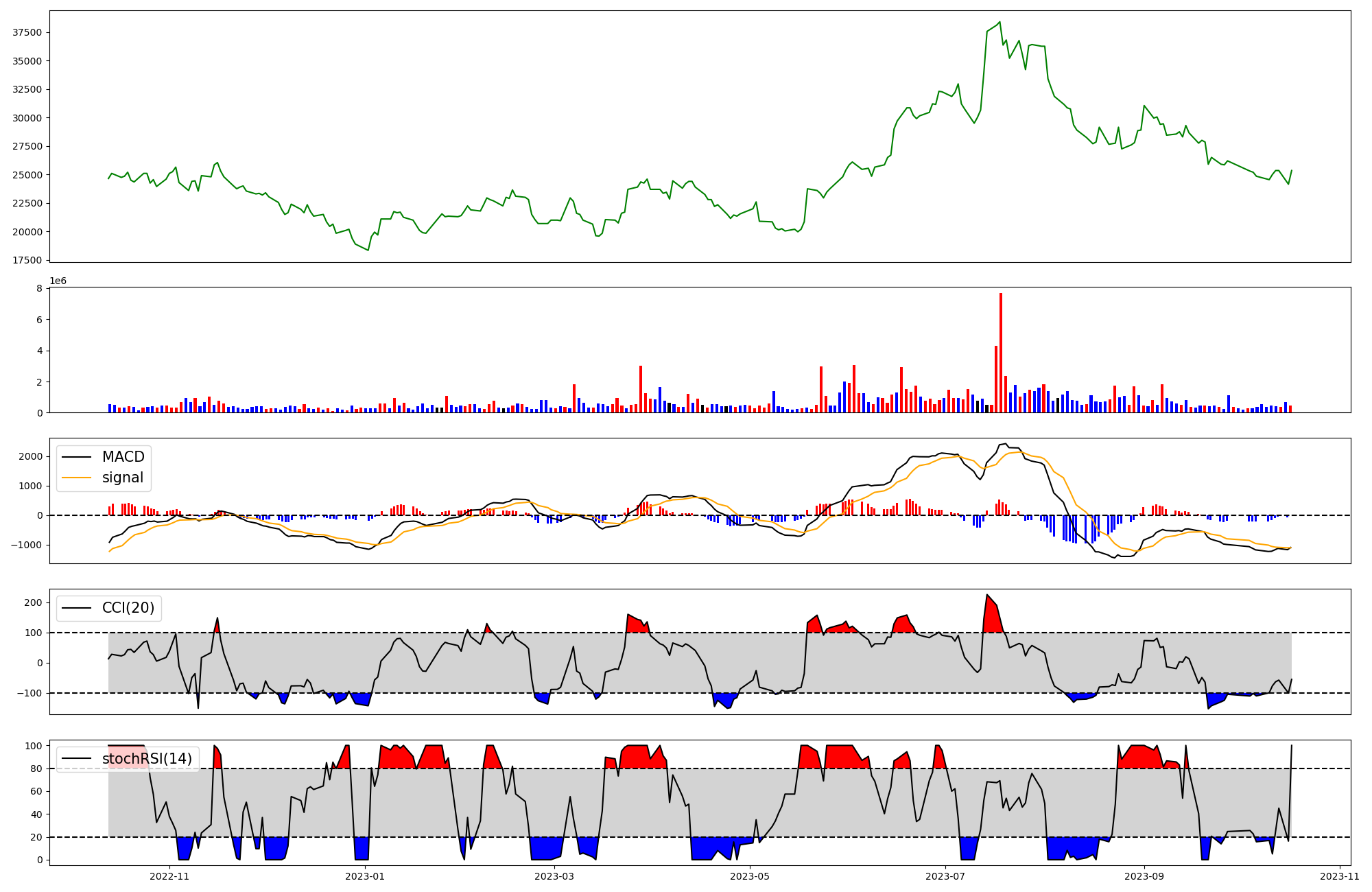Image resolution: width=1372 pixels, height=892 pixels.
Task: Click the CCI(20) legend label
Action: (128, 608)
